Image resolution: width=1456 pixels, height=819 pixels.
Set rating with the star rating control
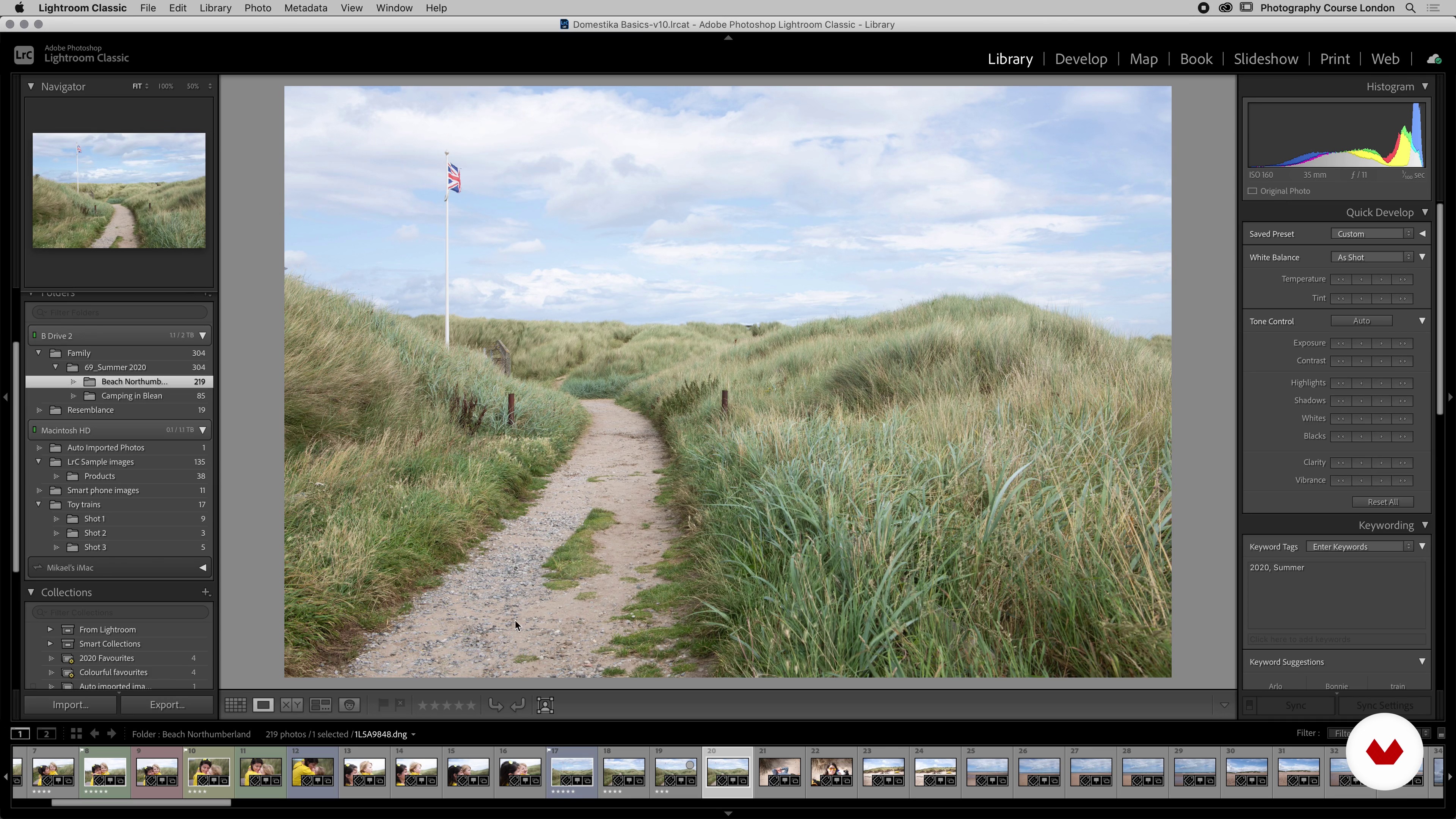pos(447,705)
